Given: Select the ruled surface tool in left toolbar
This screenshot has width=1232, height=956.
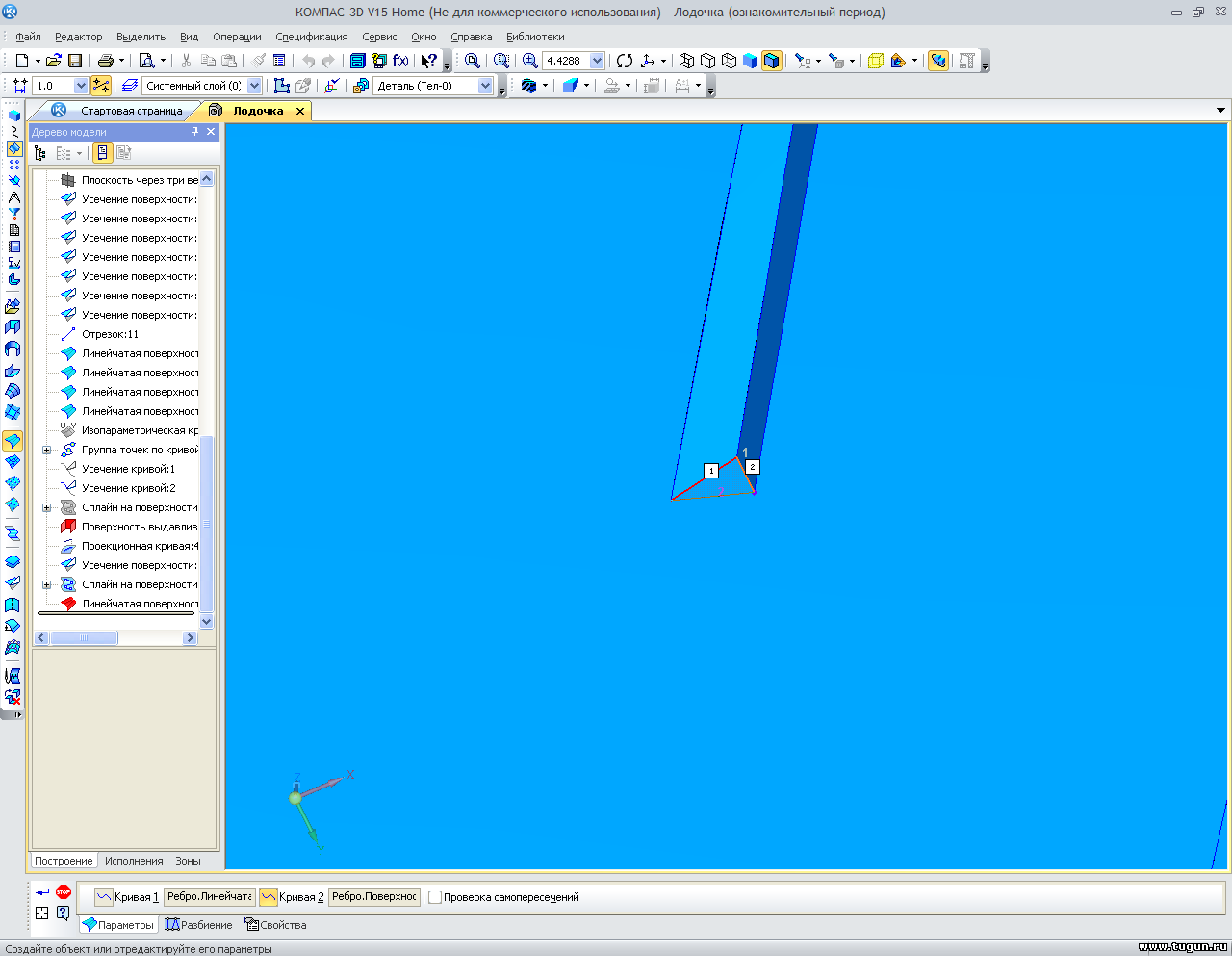Looking at the screenshot, I should [13, 441].
